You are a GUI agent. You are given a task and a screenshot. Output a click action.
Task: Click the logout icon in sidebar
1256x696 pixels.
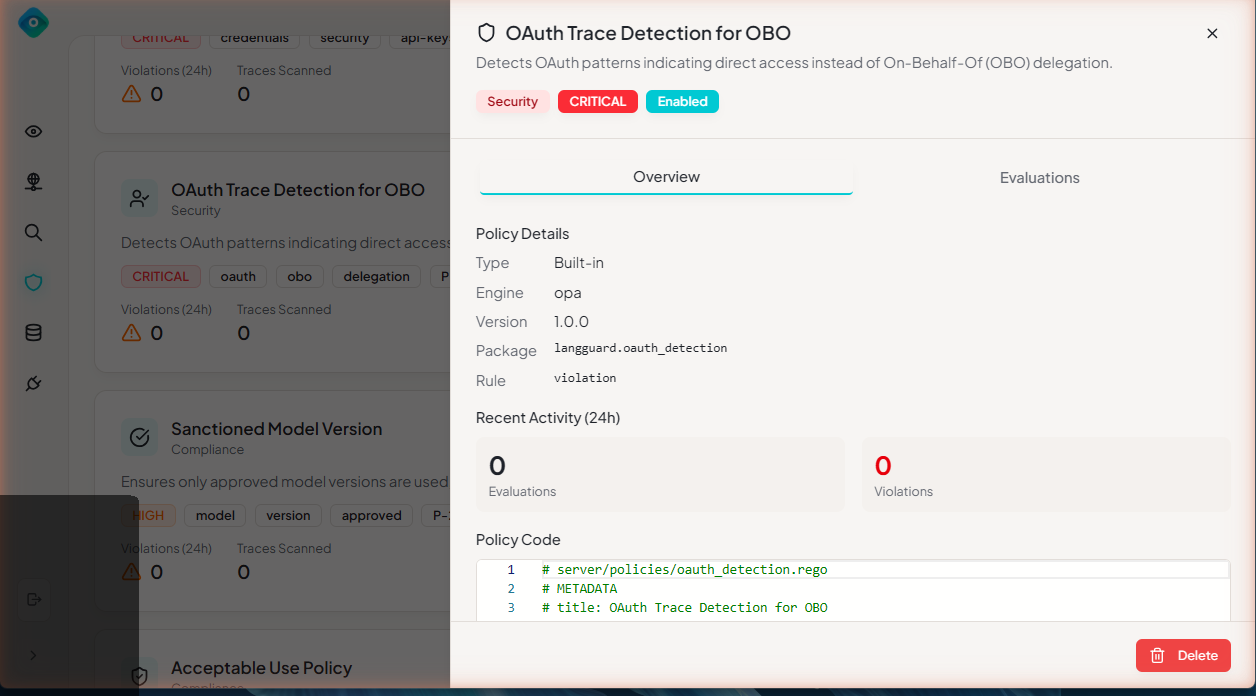tap(34, 599)
